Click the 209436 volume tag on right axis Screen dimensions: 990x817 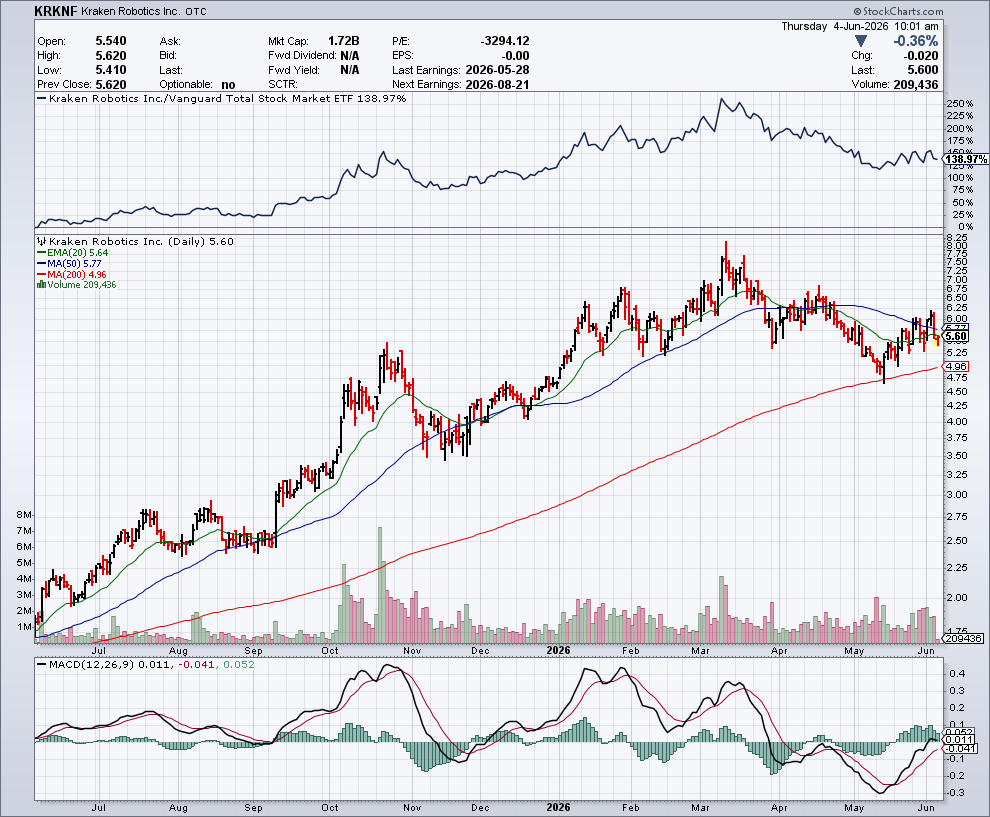[962, 638]
